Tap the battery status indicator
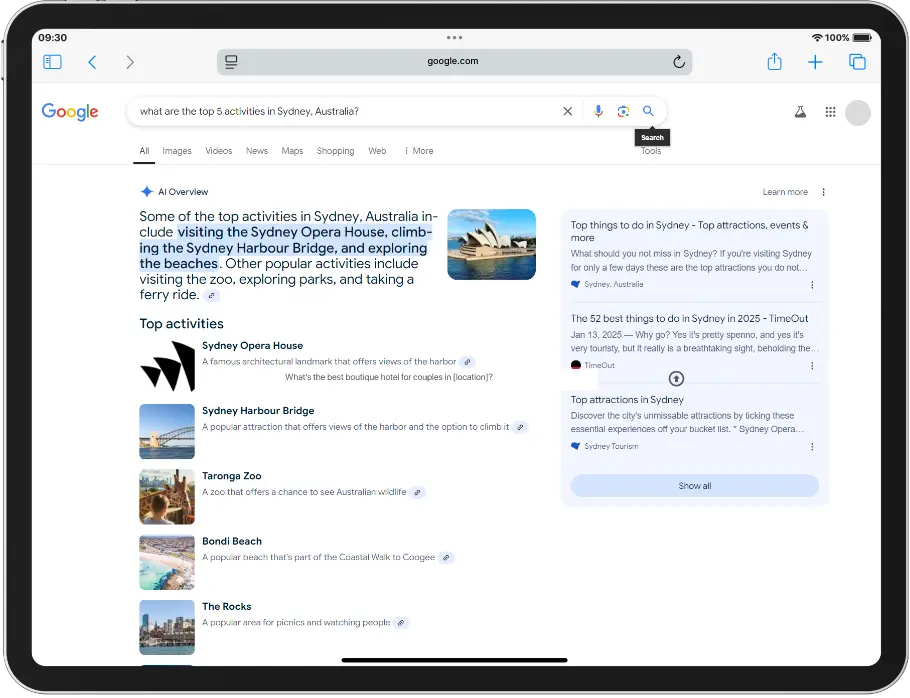Image resolution: width=910 pixels, height=698 pixels. 862,38
